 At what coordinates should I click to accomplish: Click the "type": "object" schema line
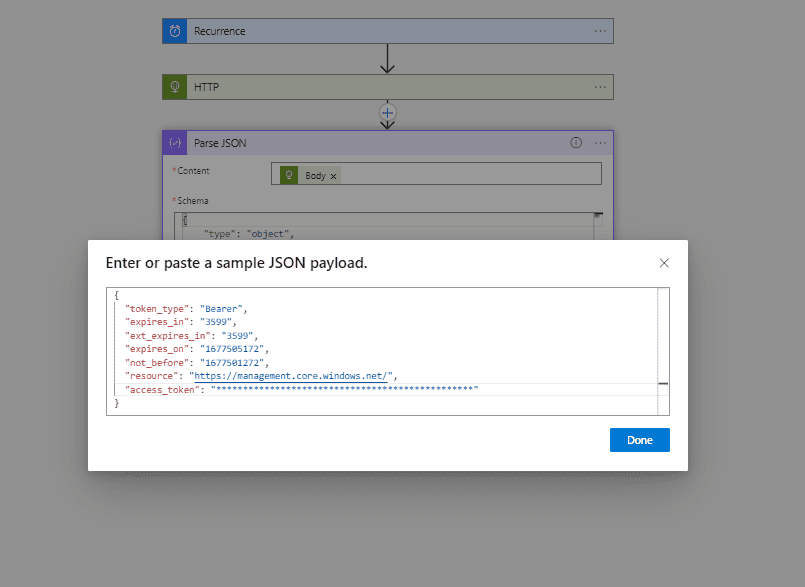click(x=248, y=234)
